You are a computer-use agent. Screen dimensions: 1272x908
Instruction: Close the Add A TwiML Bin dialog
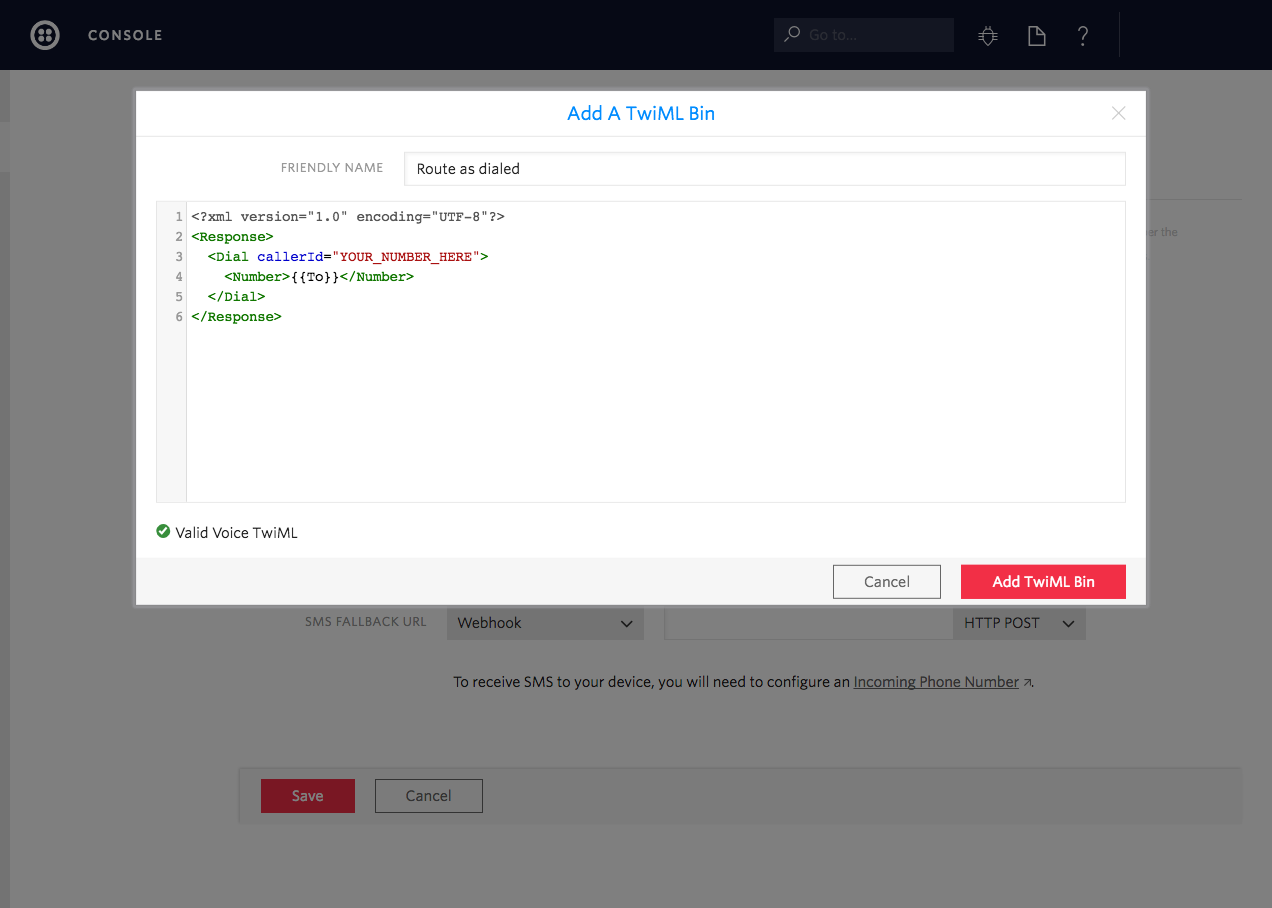coord(1119,113)
